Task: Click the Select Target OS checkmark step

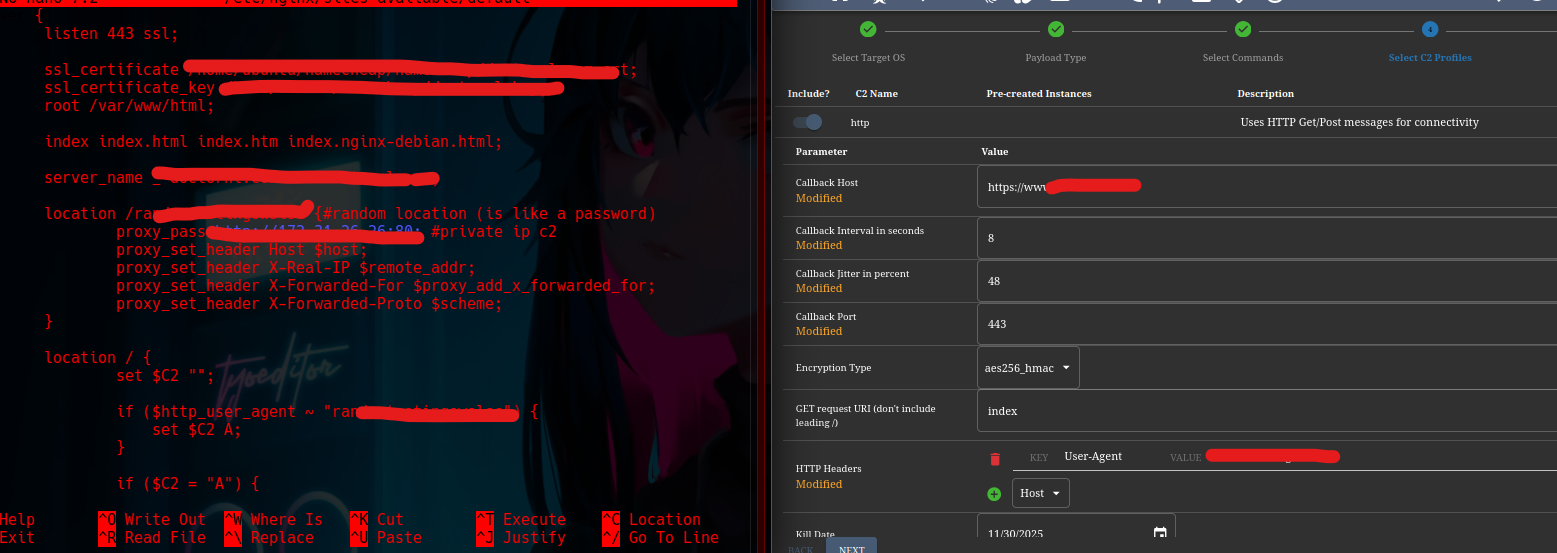Action: [x=868, y=30]
